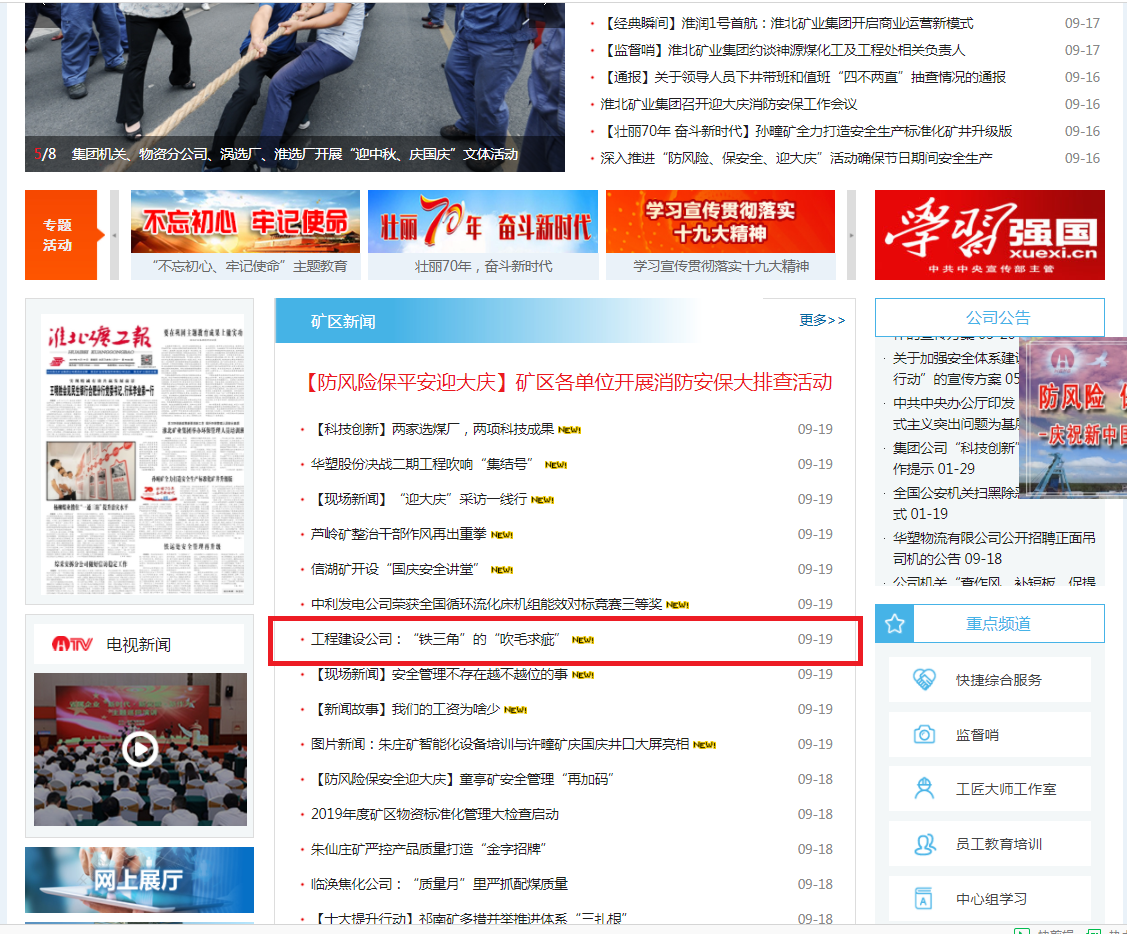
Task: Click the handshake icon for 快捷综合服务
Action: (x=925, y=680)
